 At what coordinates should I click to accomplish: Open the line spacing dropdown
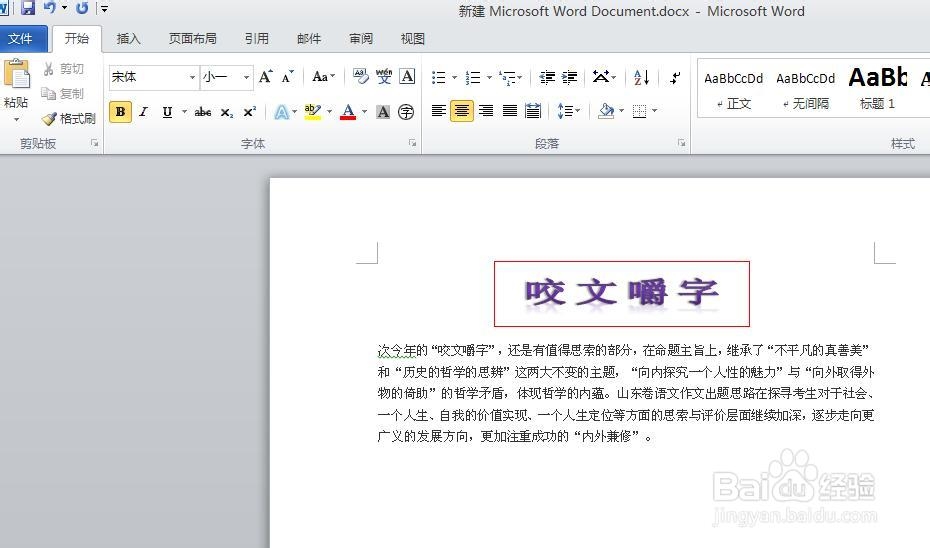569,111
